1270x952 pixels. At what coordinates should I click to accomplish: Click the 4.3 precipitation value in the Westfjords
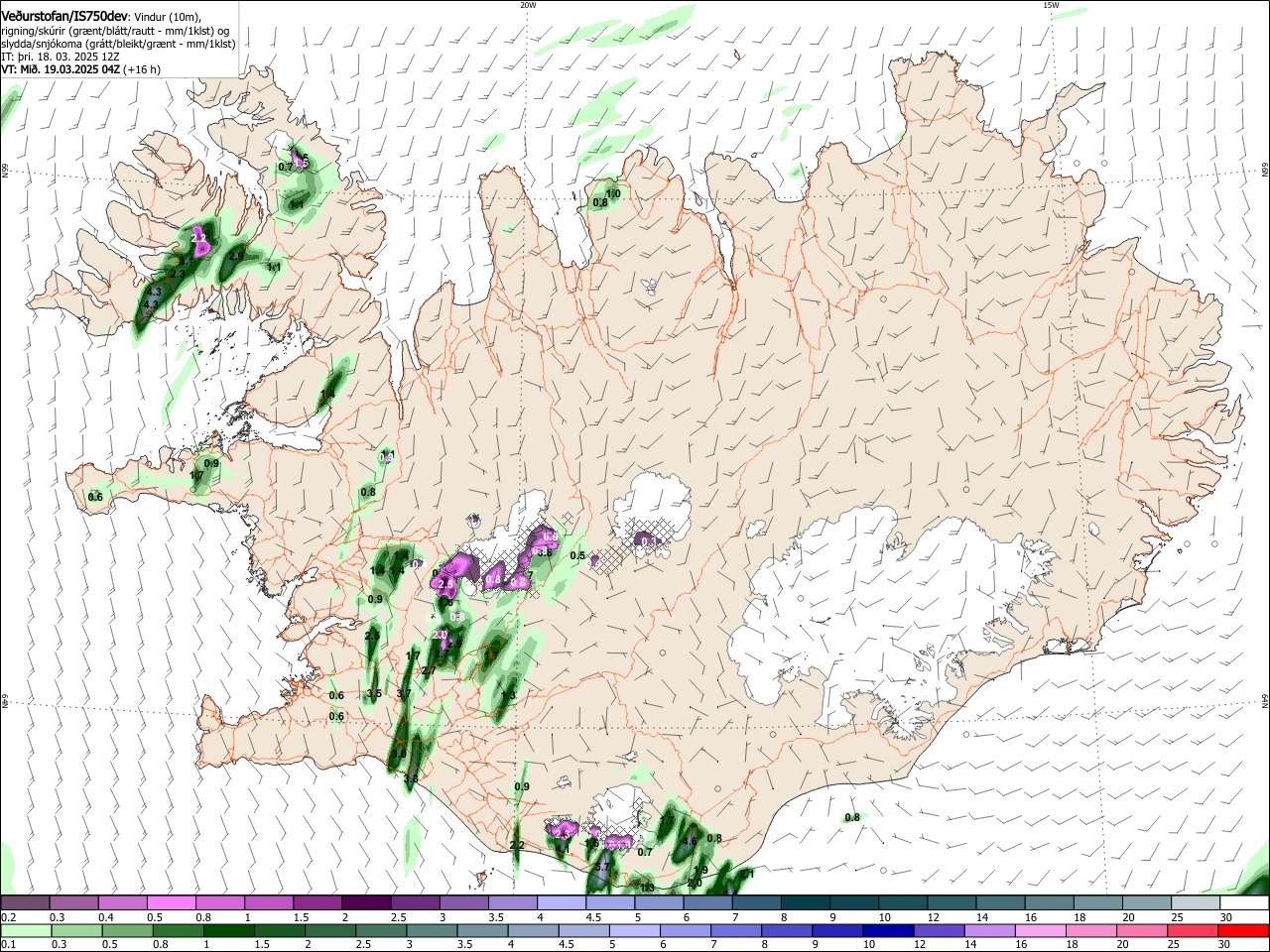(x=153, y=293)
